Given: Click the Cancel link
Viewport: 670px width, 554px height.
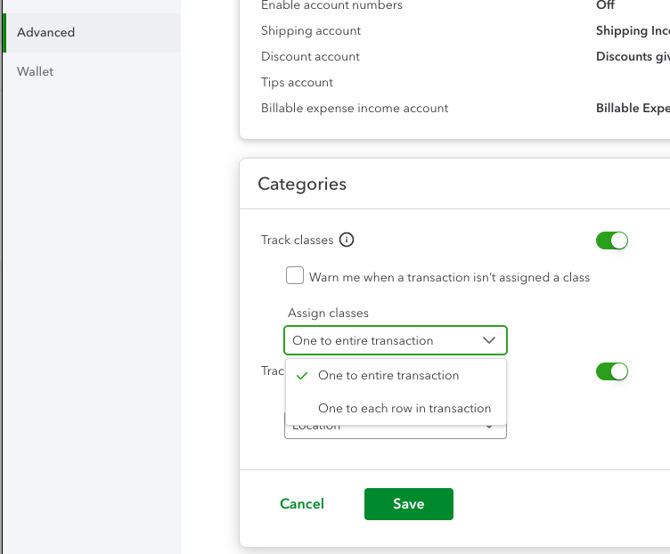Looking at the screenshot, I should tap(302, 504).
